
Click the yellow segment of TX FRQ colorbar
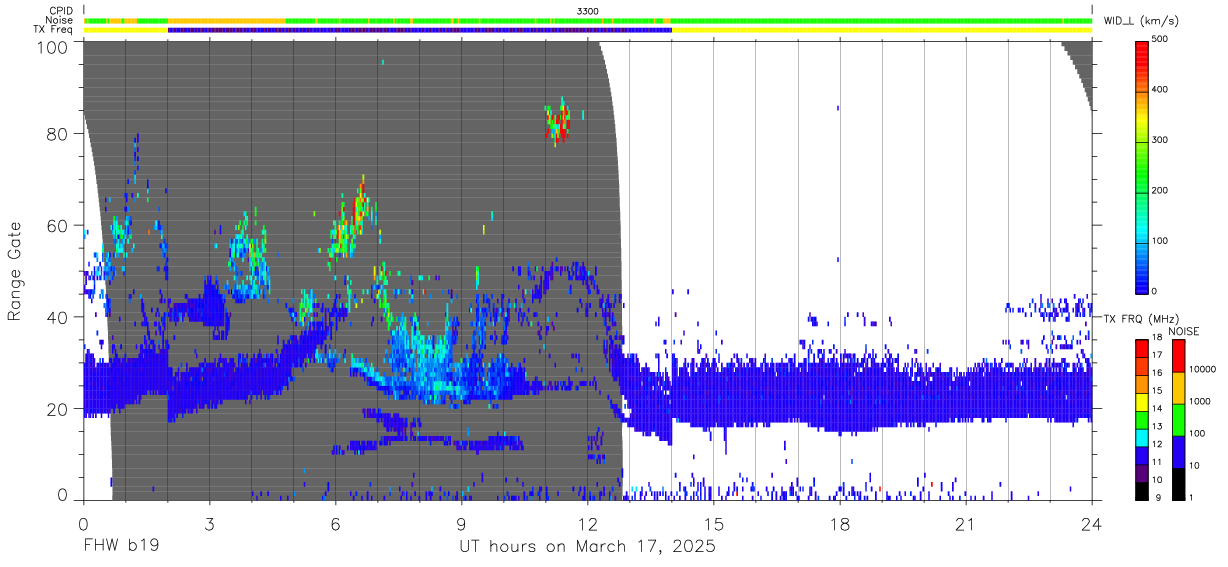1143,401
